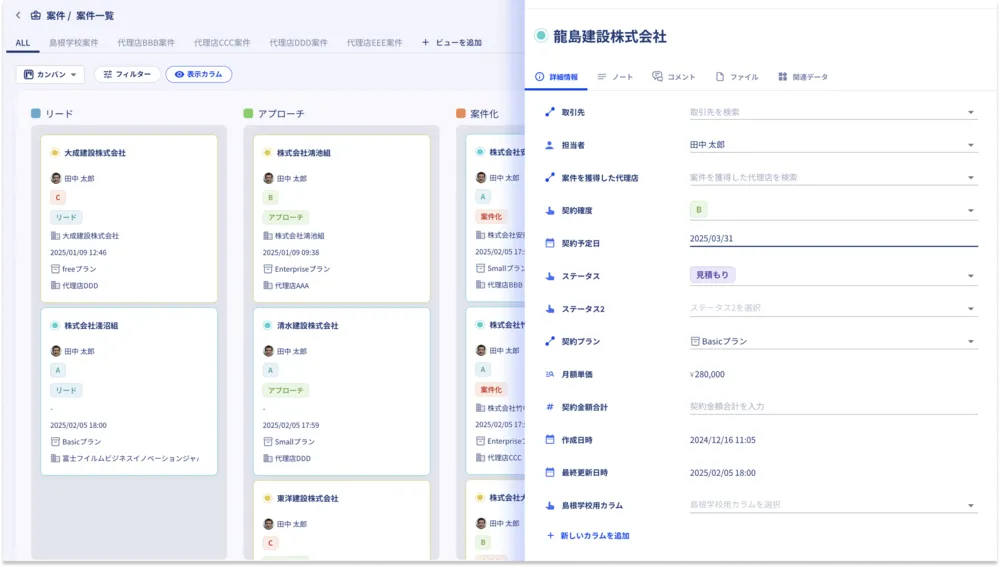Switch to 代理店EEE案件 view tab
This screenshot has width=1000, height=567.
pyautogui.click(x=374, y=43)
